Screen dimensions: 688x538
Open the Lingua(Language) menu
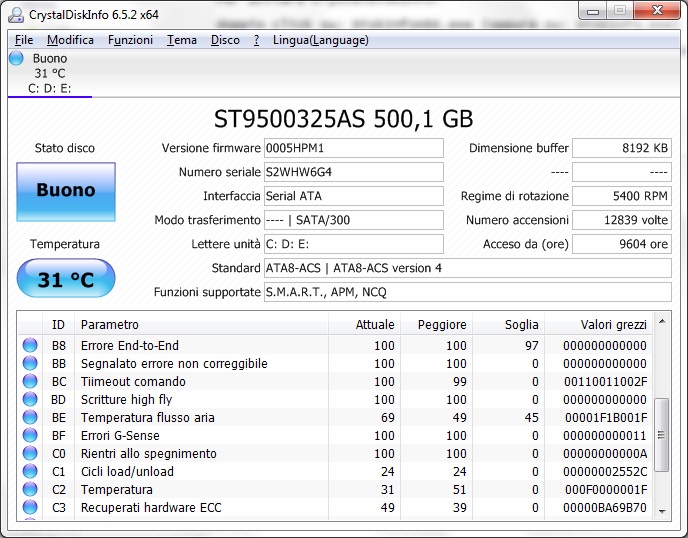321,40
